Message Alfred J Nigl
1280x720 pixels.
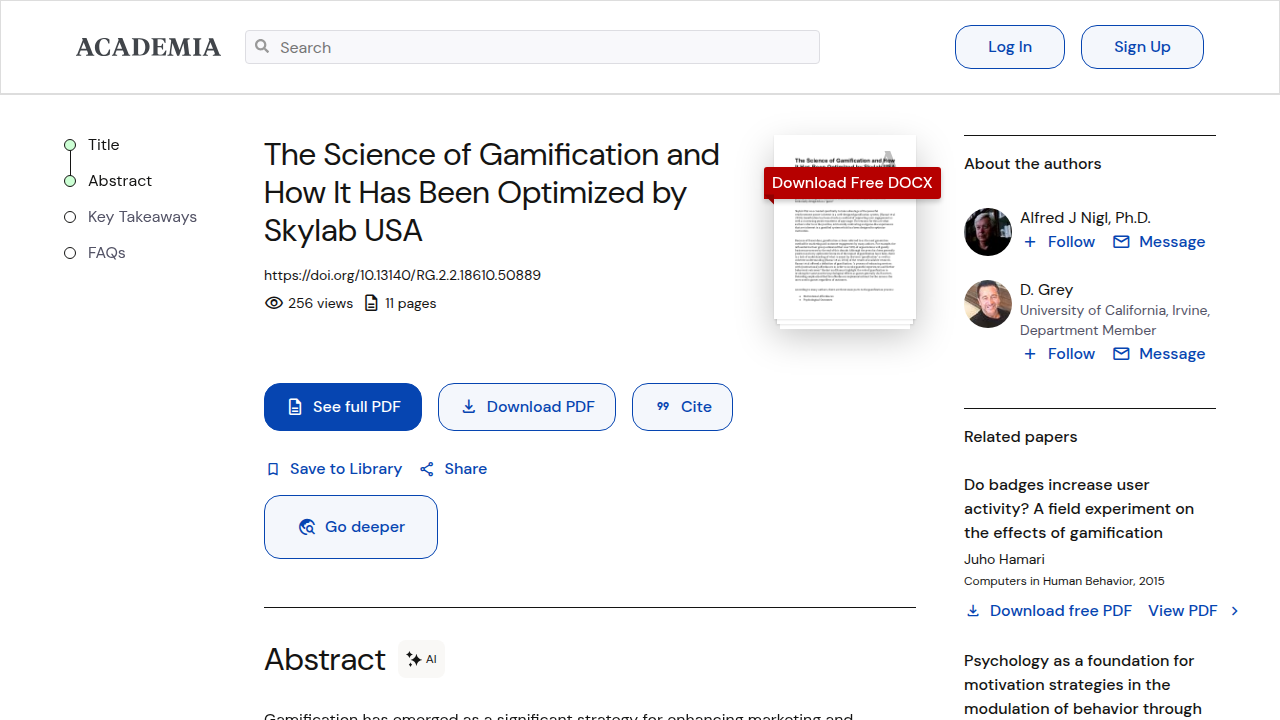pyautogui.click(x=1172, y=242)
